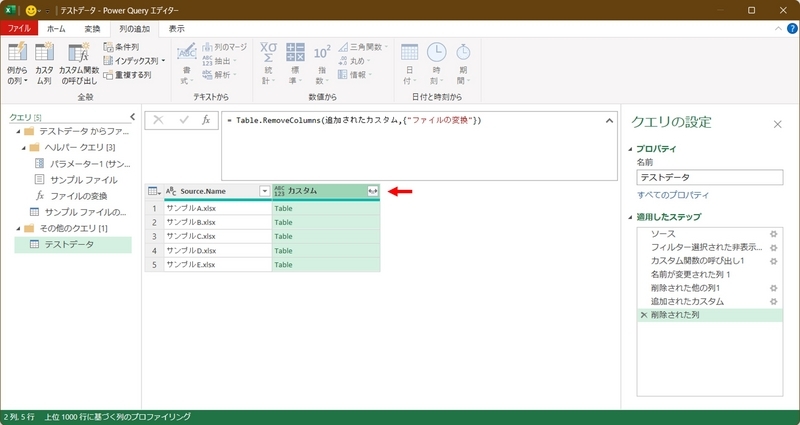Open the ファイル tab
This screenshot has width=800, height=425.
(19, 29)
